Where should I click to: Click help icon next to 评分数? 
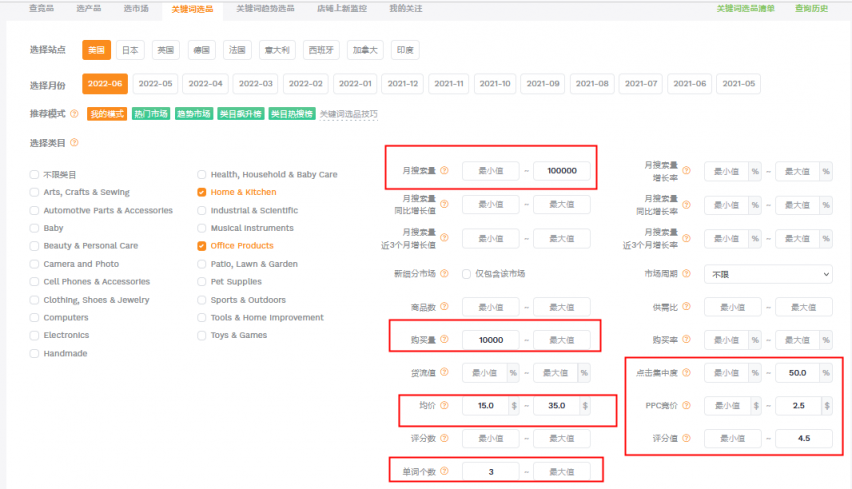click(x=444, y=438)
